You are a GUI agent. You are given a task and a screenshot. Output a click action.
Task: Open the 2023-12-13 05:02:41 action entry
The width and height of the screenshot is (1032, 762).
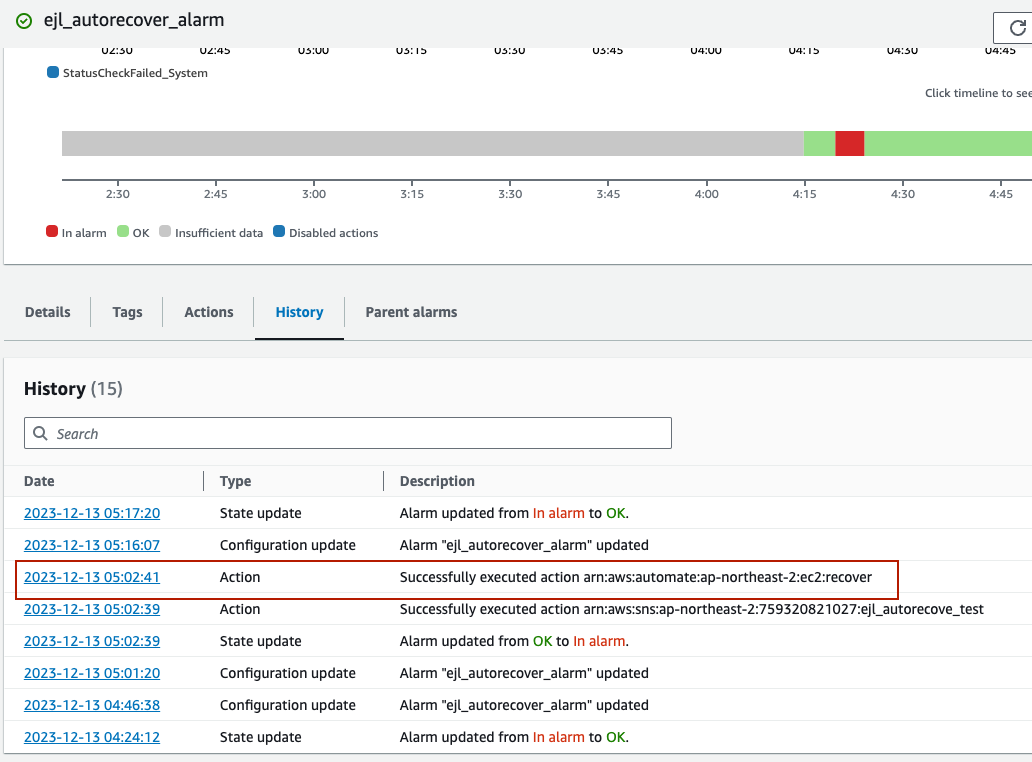[92, 577]
